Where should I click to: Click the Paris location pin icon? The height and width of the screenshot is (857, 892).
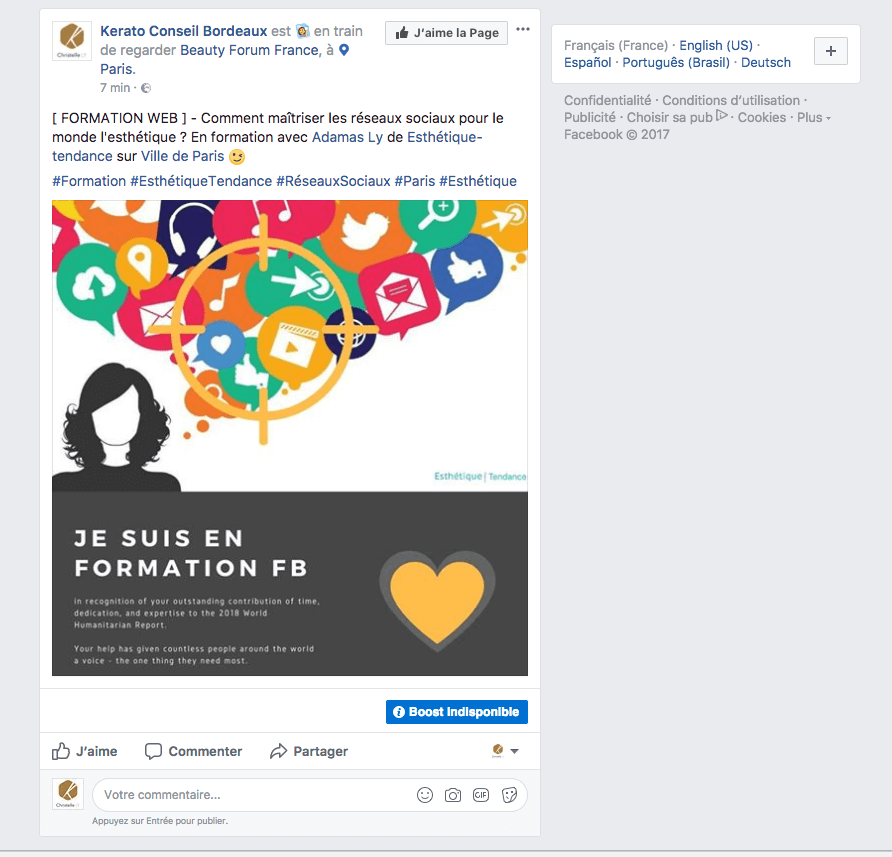[x=344, y=50]
